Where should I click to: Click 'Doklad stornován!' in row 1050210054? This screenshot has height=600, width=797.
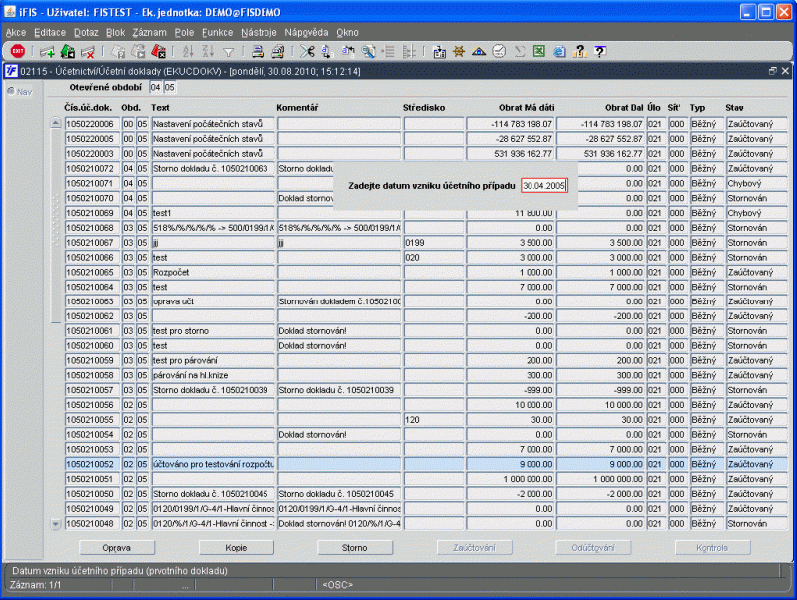coord(339,435)
